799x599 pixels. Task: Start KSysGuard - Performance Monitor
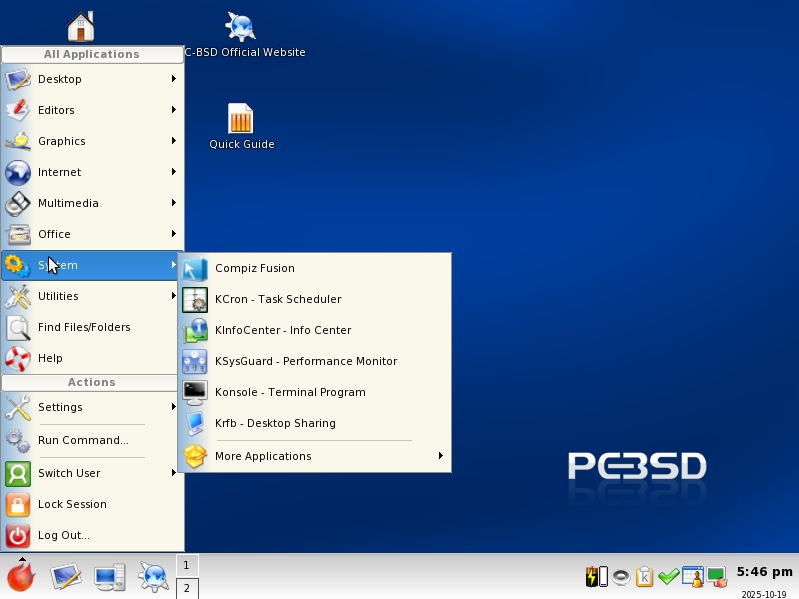314,362
